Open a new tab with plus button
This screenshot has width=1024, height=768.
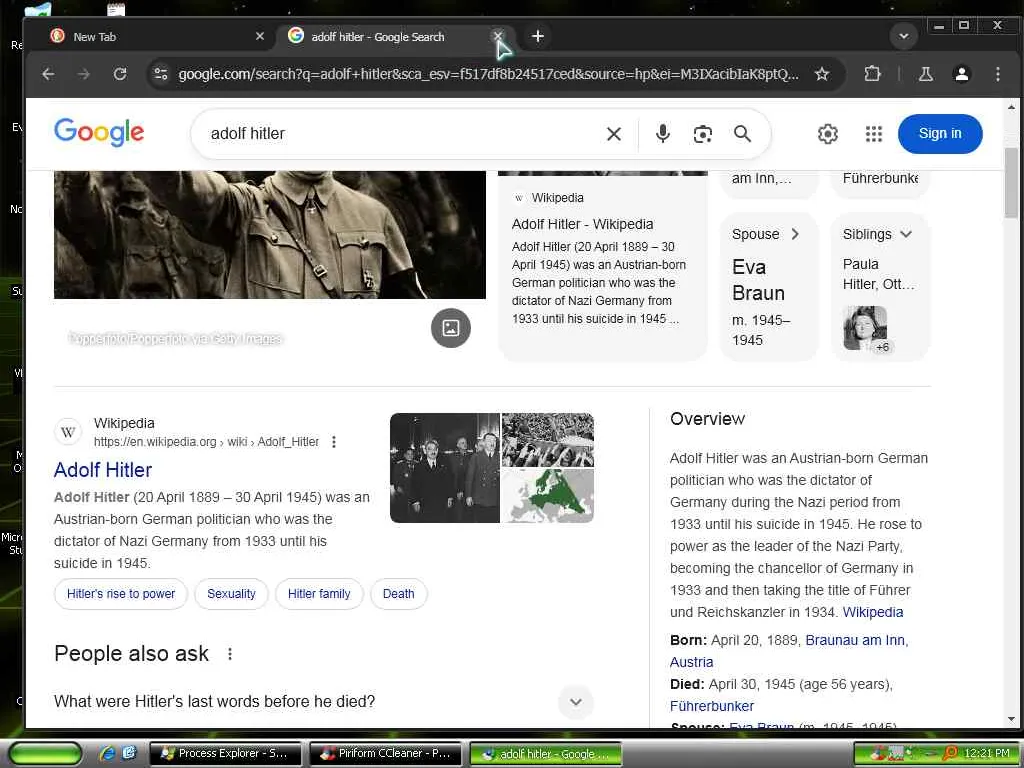(537, 37)
